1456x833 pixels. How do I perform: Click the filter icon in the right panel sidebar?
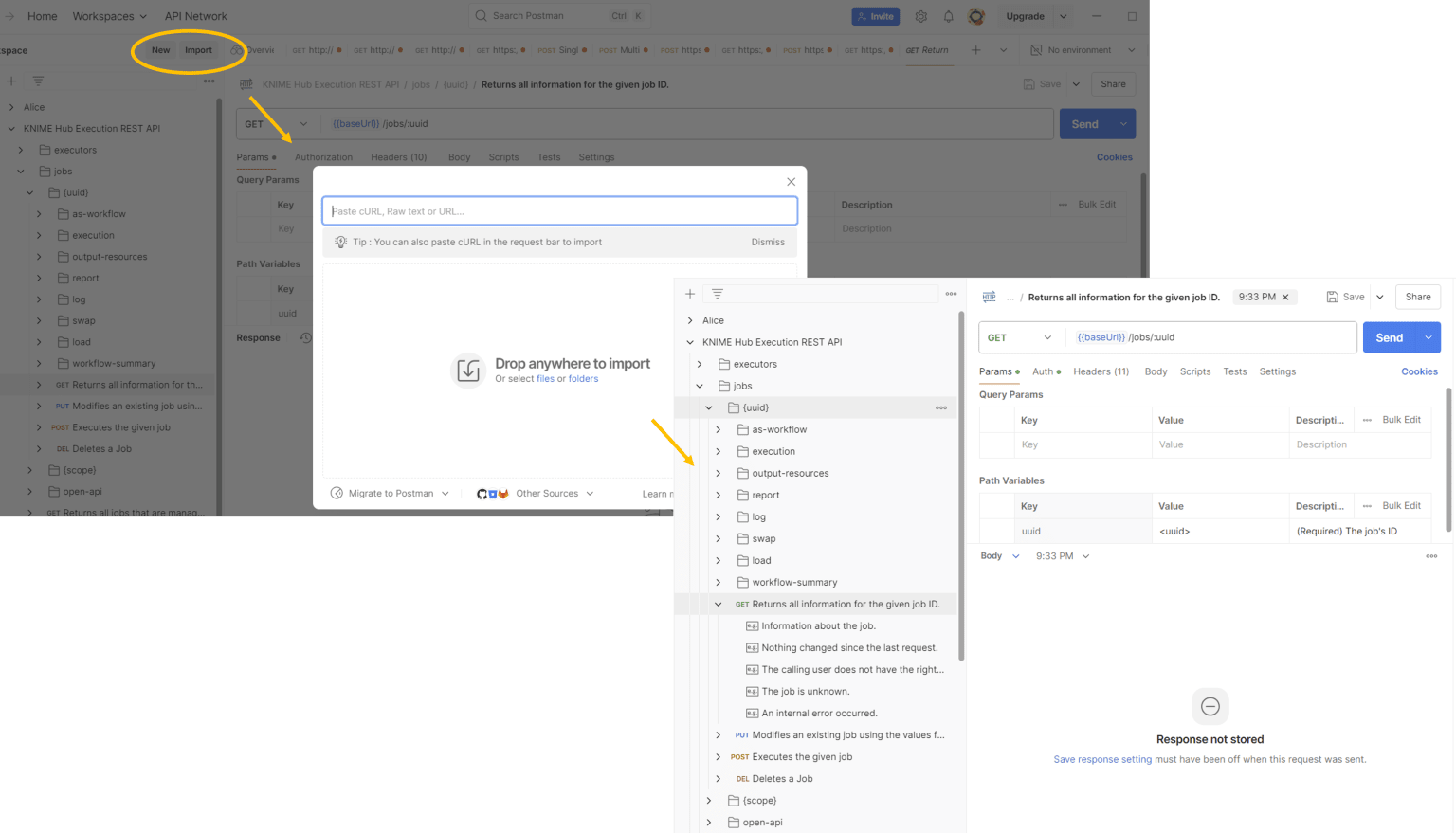pos(718,294)
